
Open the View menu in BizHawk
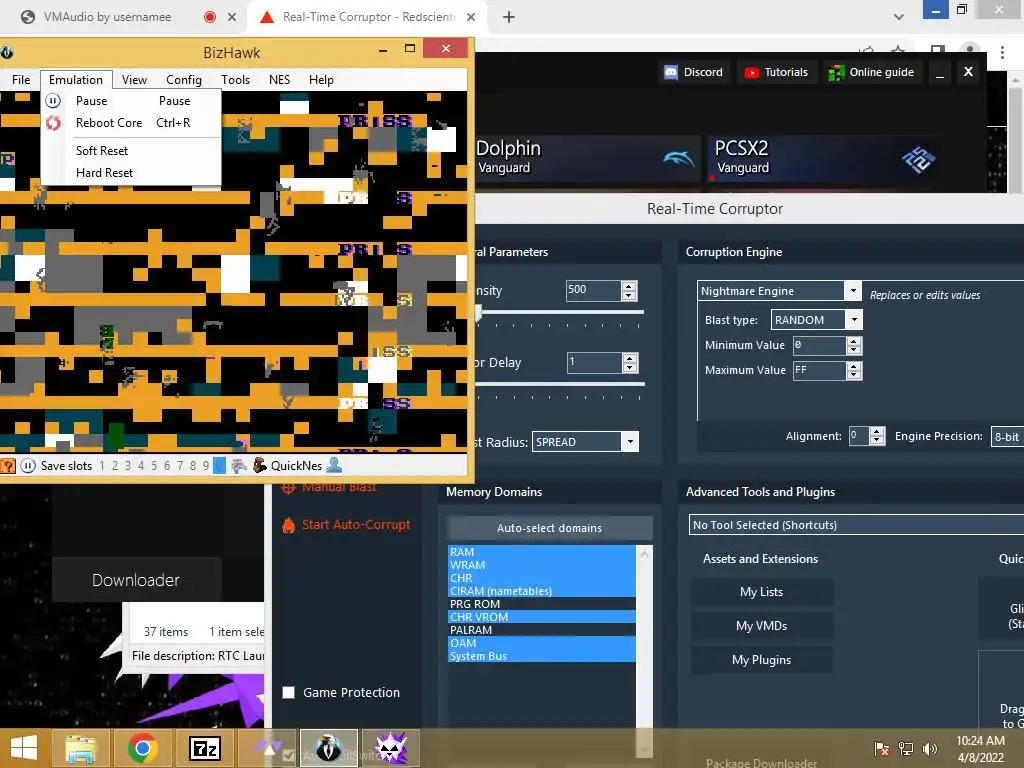point(134,80)
